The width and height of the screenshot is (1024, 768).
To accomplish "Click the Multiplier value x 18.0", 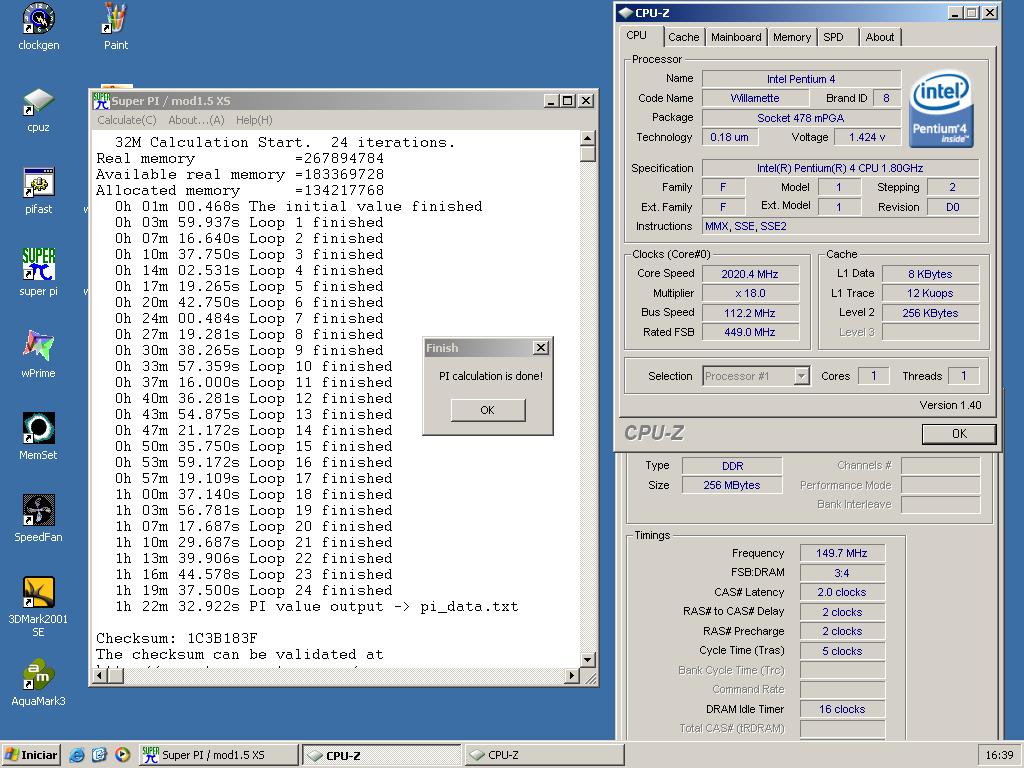I will click(750, 293).
